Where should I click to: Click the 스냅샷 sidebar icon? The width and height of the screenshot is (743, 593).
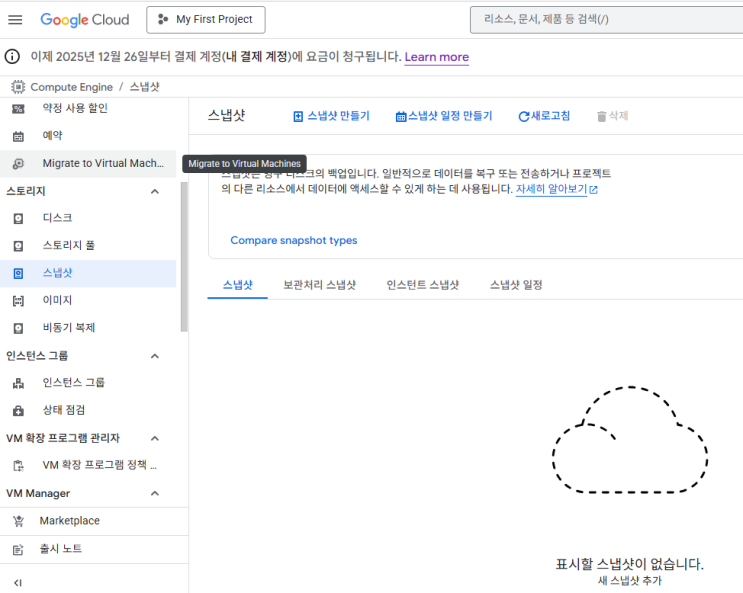pyautogui.click(x=18, y=274)
